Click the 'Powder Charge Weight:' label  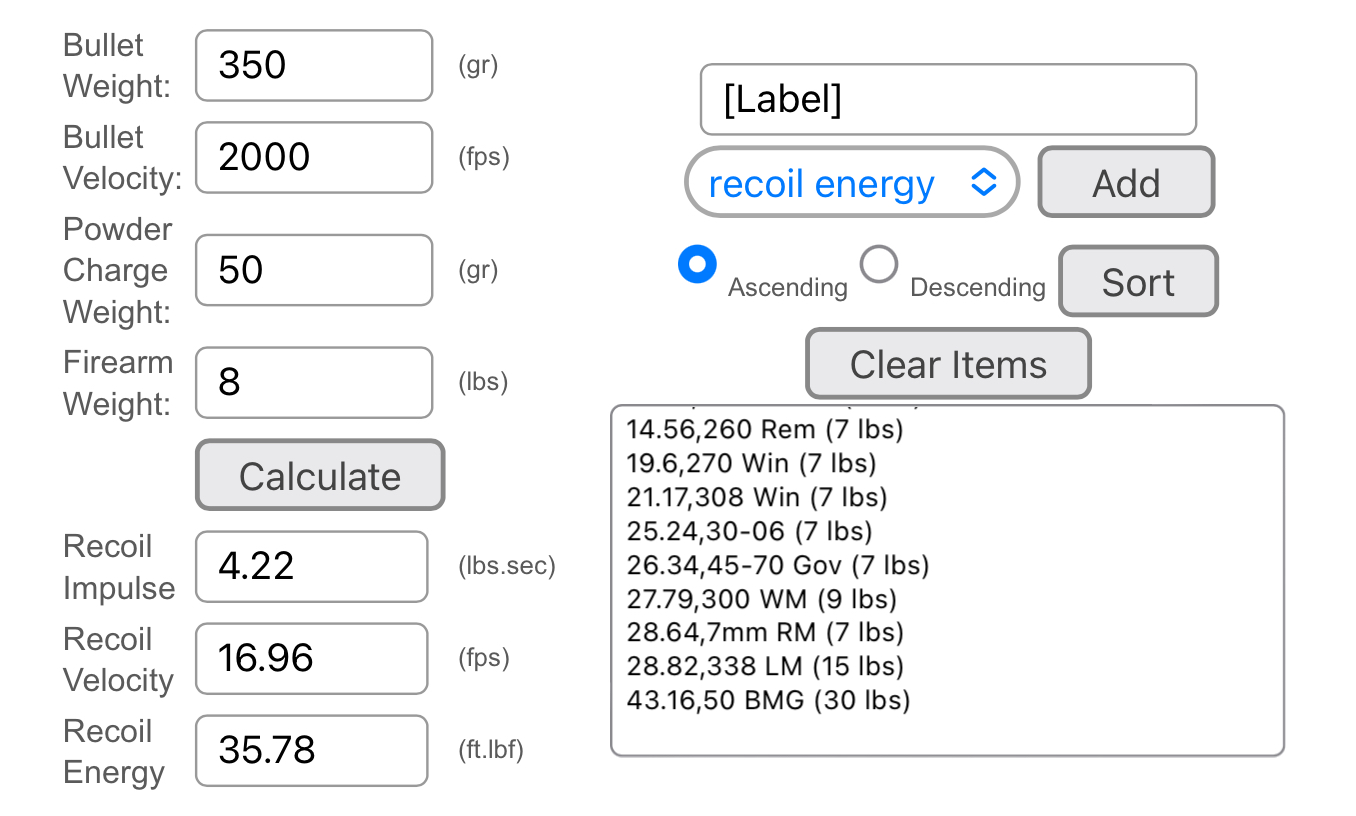[117, 270]
